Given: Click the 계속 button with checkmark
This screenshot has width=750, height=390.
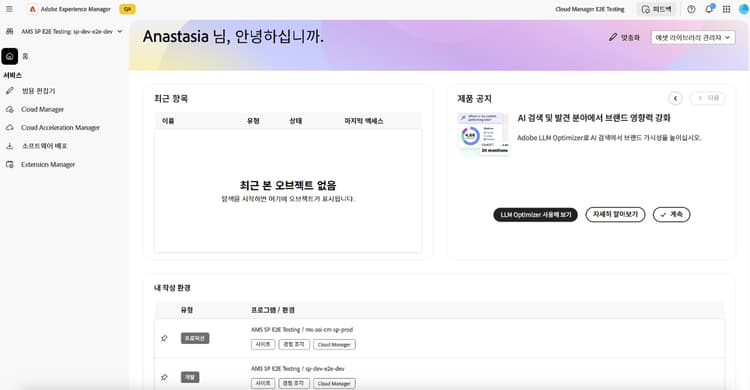Looking at the screenshot, I should coord(671,214).
